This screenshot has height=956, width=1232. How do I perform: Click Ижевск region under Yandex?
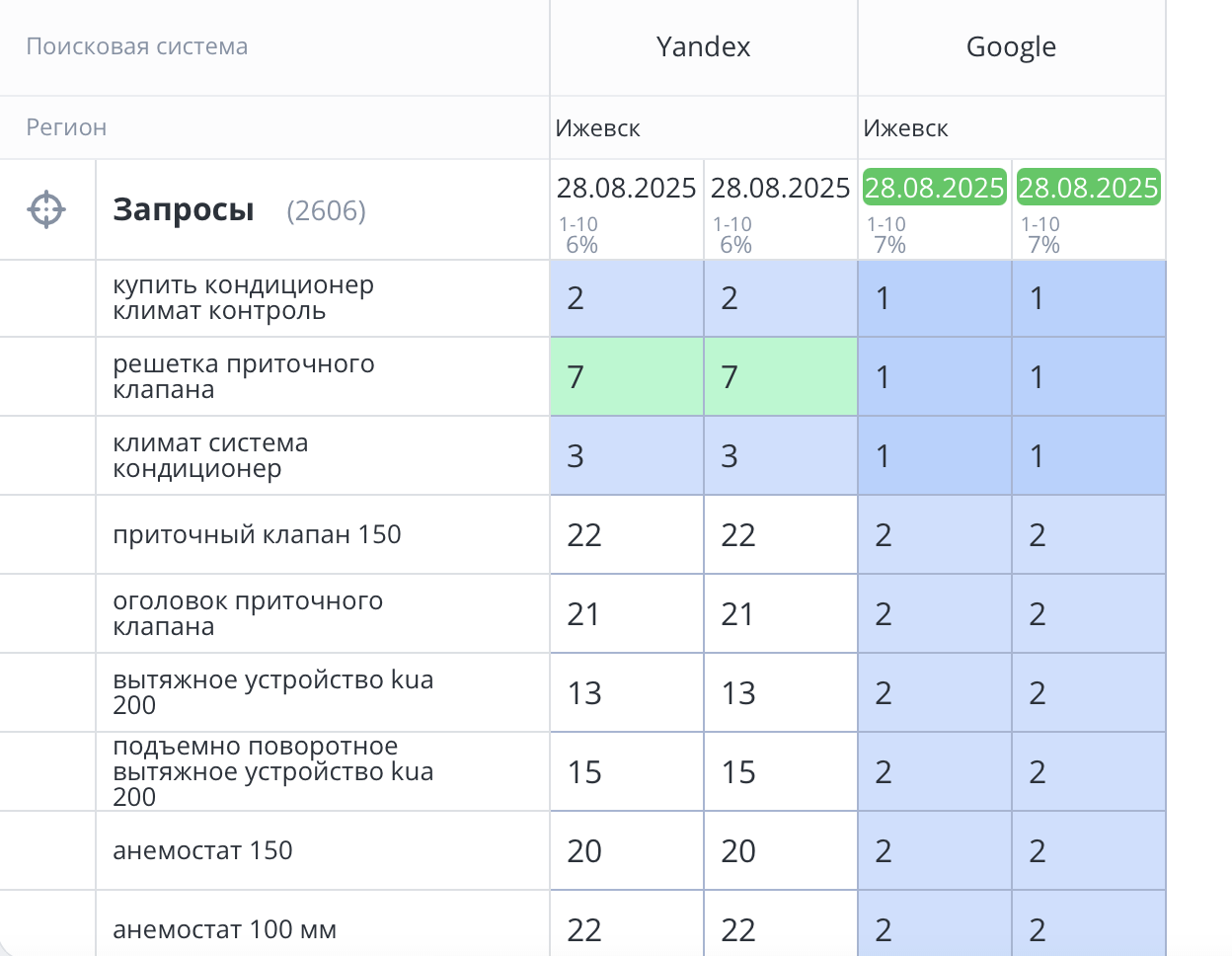click(597, 128)
